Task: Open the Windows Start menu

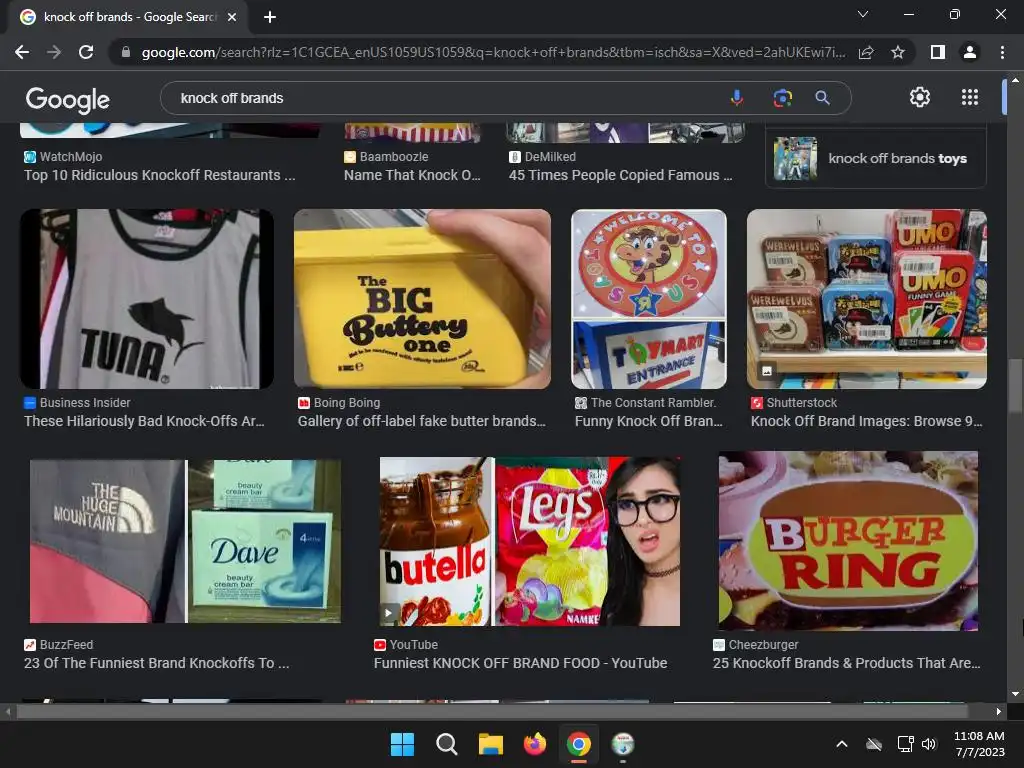Action: 402,744
